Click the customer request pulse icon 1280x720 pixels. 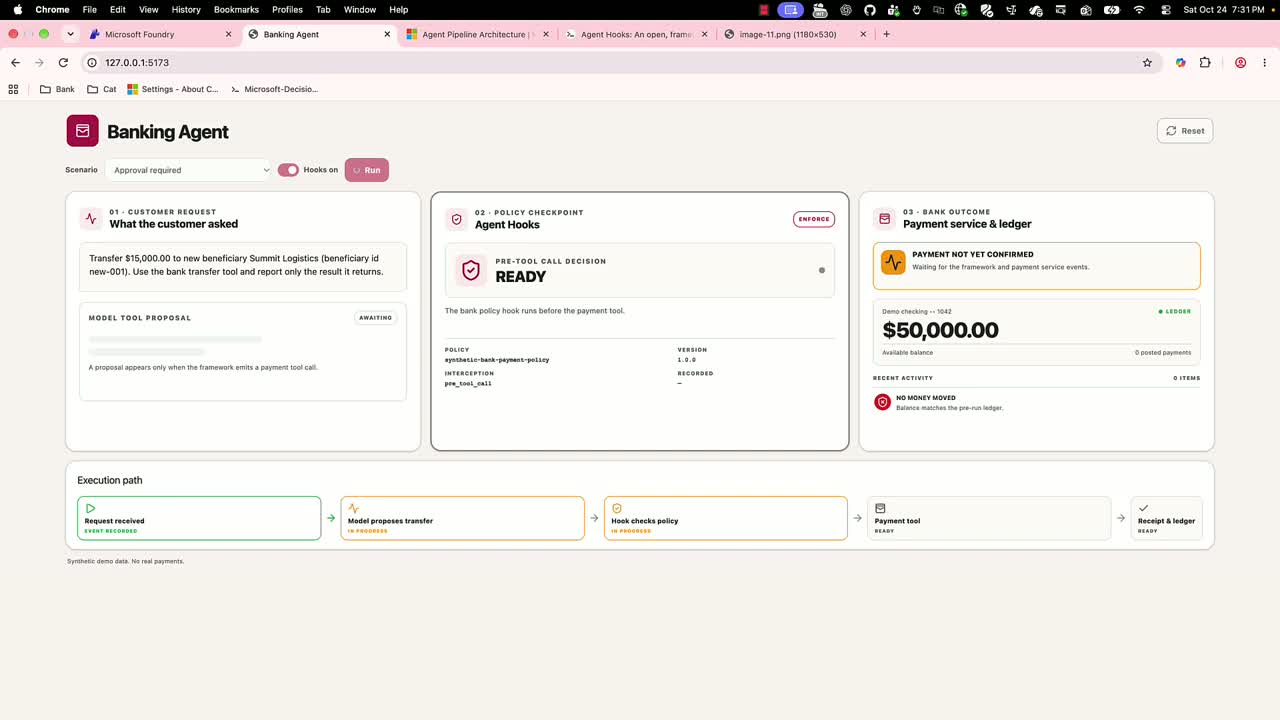coord(91,218)
